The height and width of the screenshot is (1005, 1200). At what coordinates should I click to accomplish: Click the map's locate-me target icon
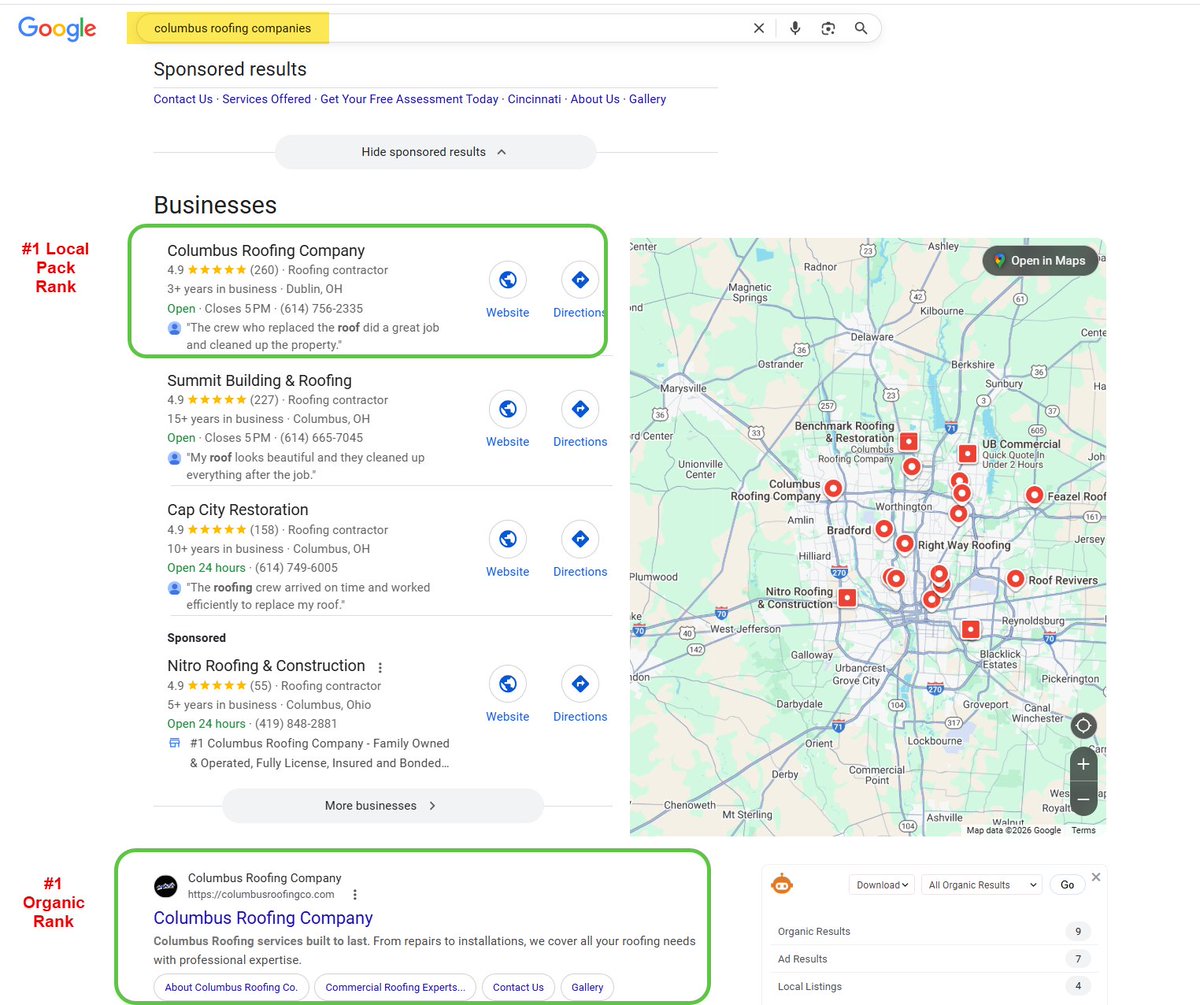1083,726
